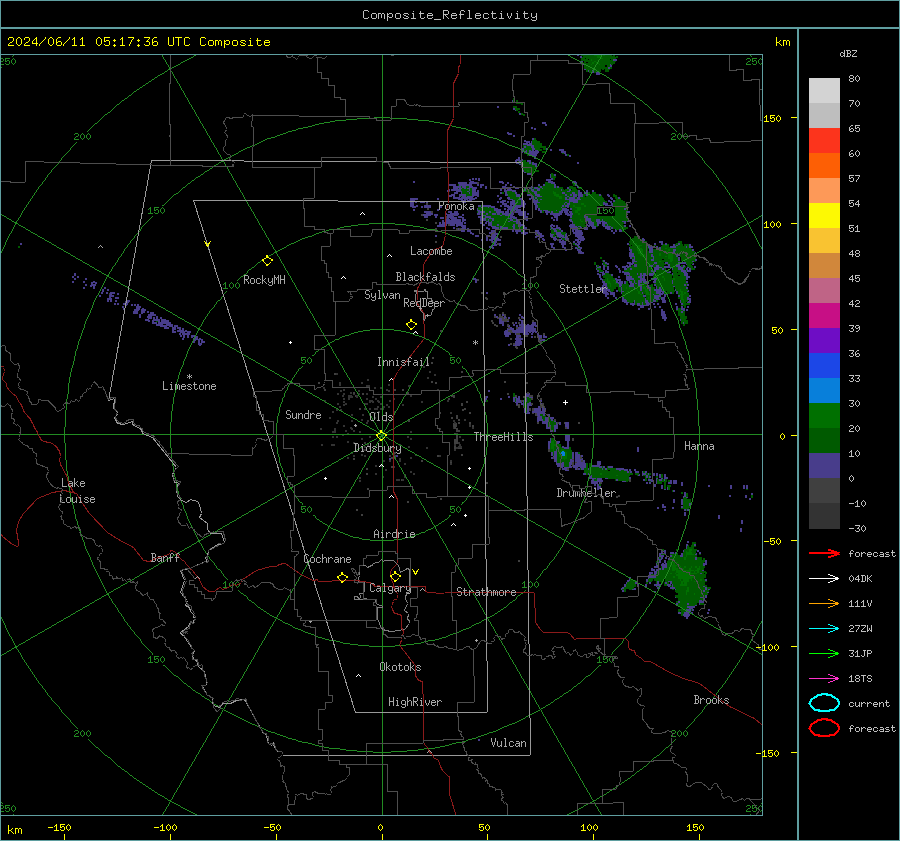900x841 pixels.
Task: Click the Brooks town label
Action: click(x=711, y=700)
